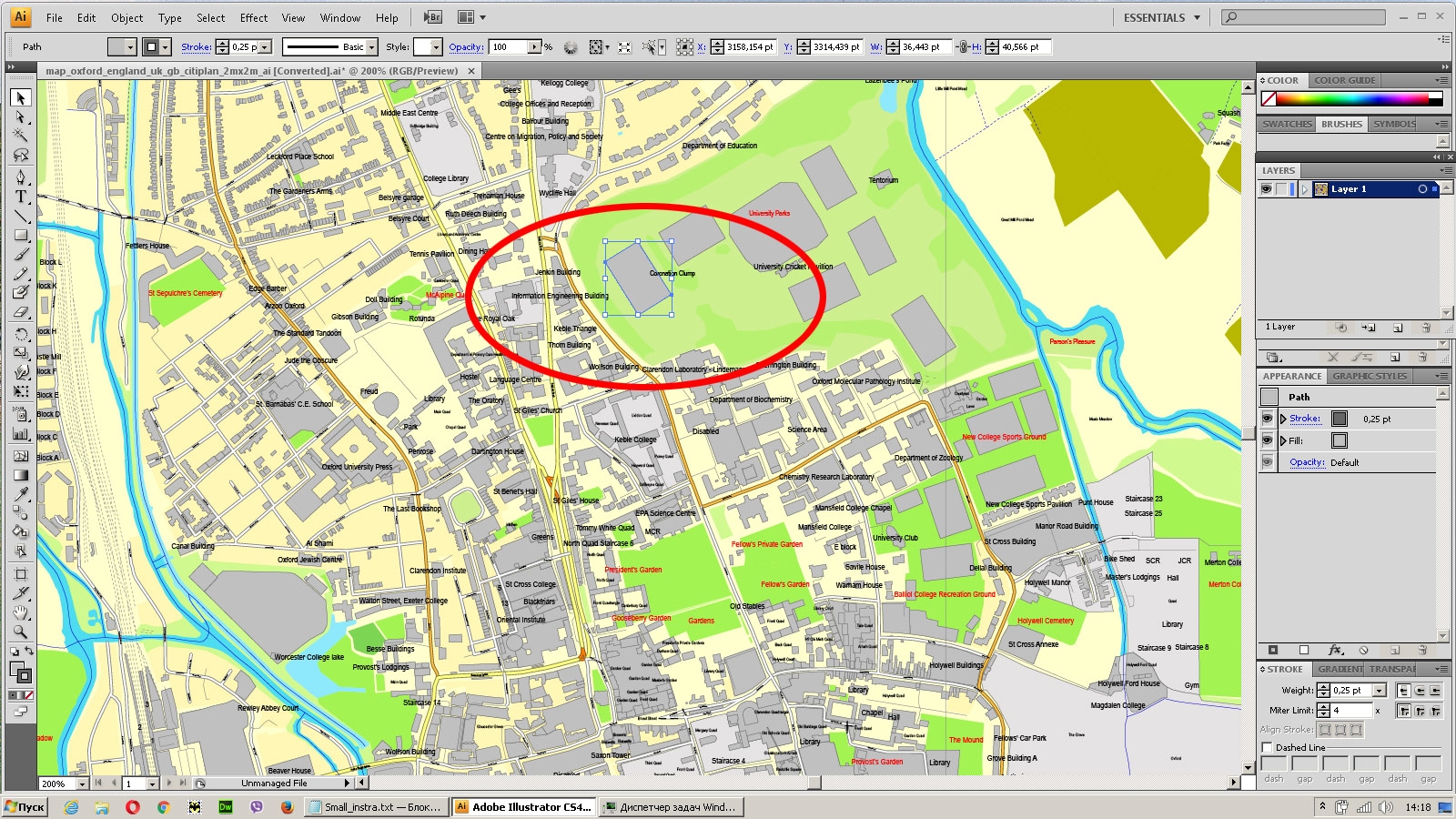Select the Selection tool in the toolbox
1456x819 pixels.
coord(21,97)
